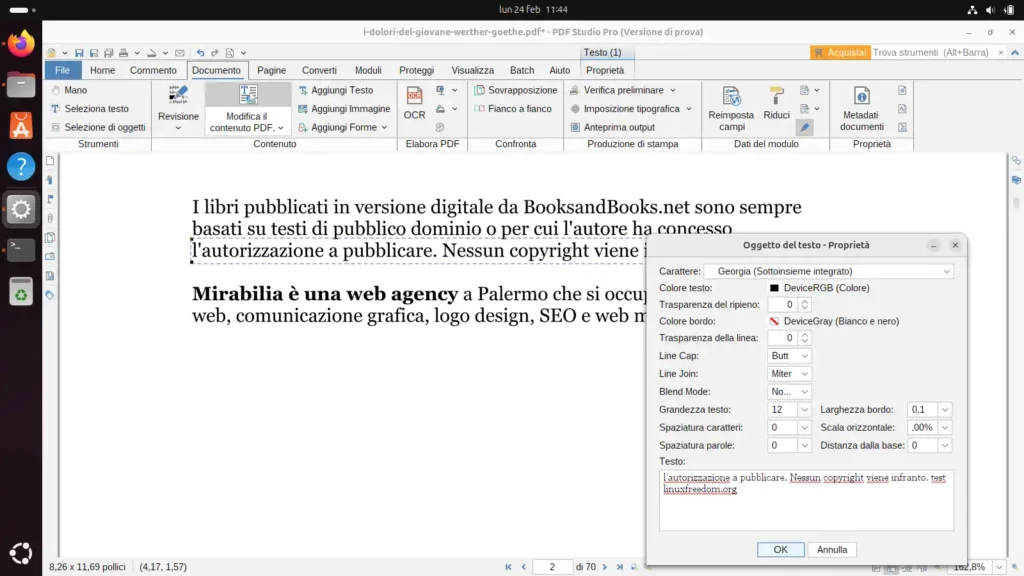The height and width of the screenshot is (576, 1024).
Task: Switch to the Documento ribbon tab
Action: click(217, 70)
